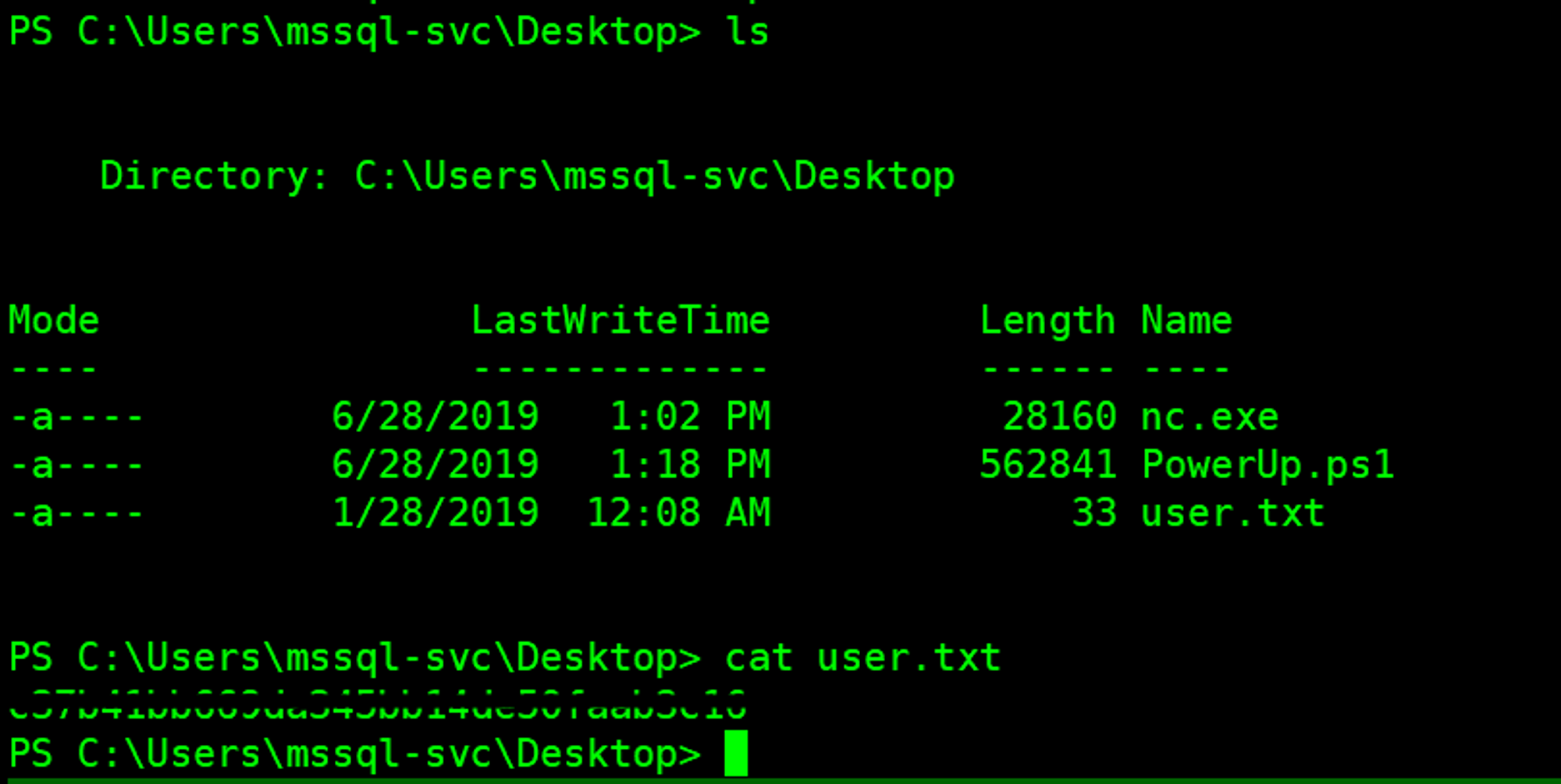1561x784 pixels.
Task: Click the 1:02 PM timestamp
Action: pyautogui.click(x=690, y=417)
